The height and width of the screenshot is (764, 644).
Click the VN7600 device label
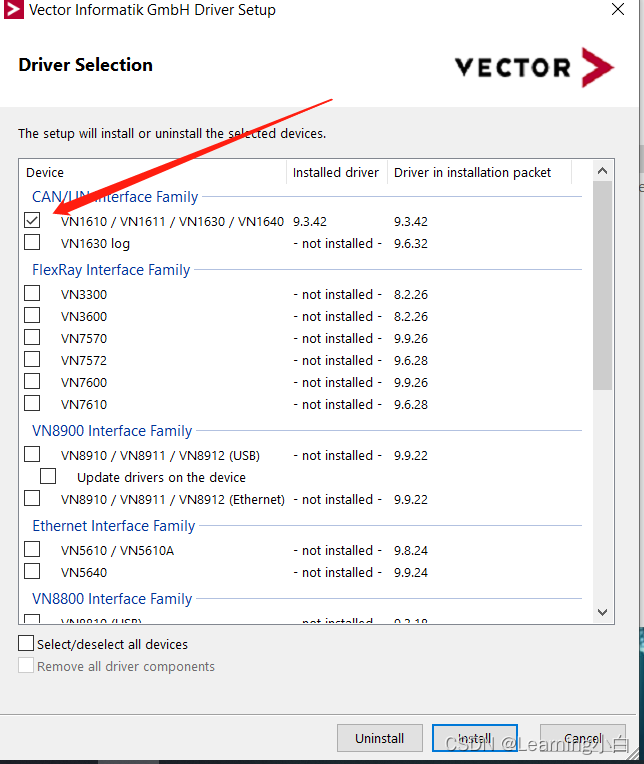[84, 382]
